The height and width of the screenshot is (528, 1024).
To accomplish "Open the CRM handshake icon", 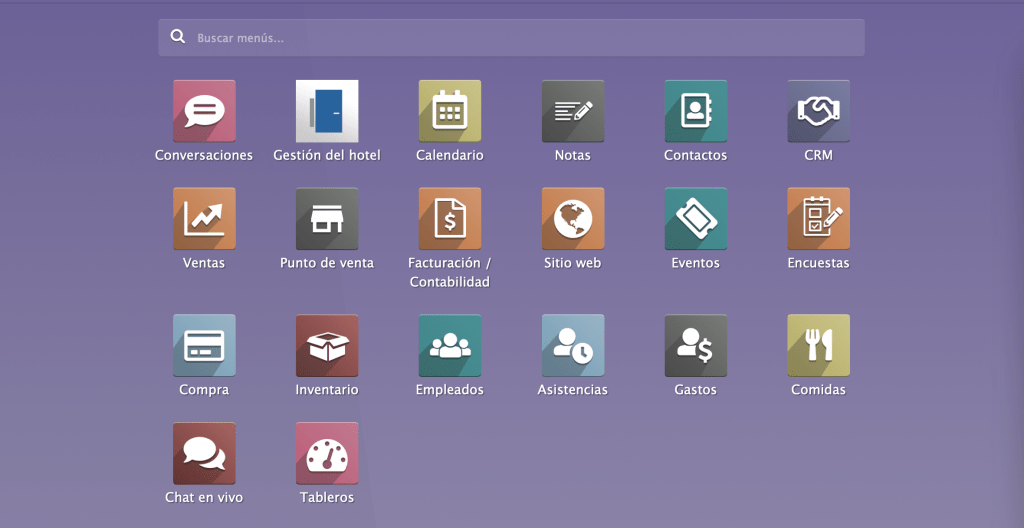I will pyautogui.click(x=818, y=111).
